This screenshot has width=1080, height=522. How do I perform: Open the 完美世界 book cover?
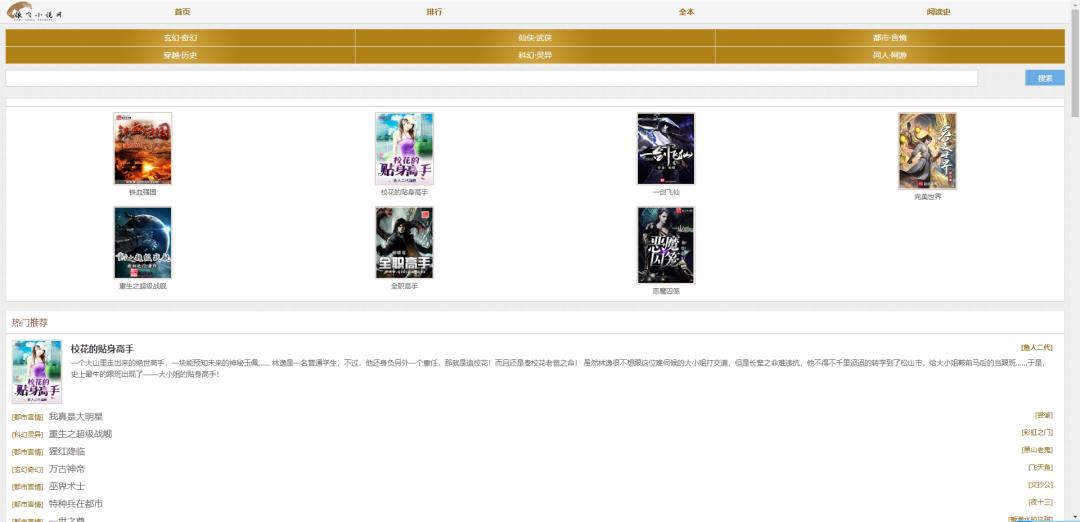click(928, 151)
